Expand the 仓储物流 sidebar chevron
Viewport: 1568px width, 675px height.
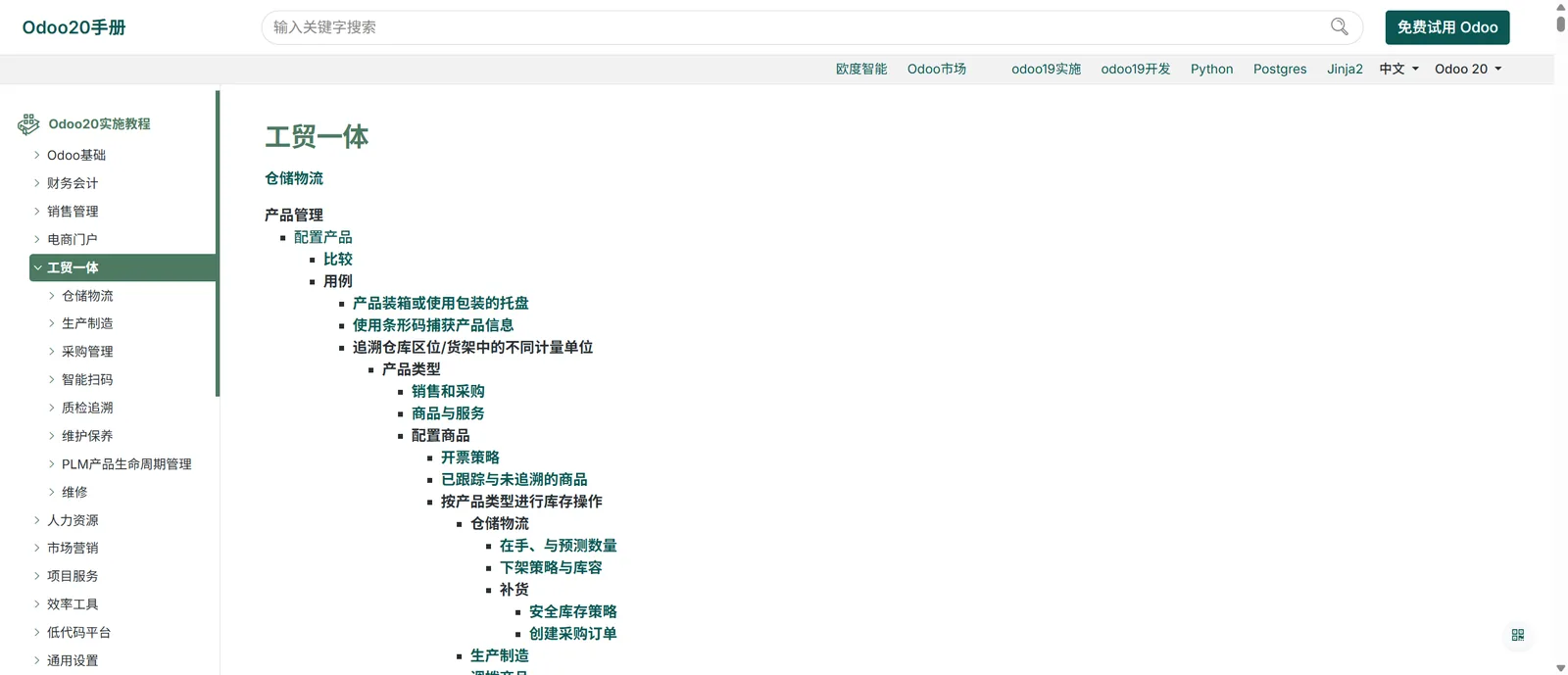point(52,295)
